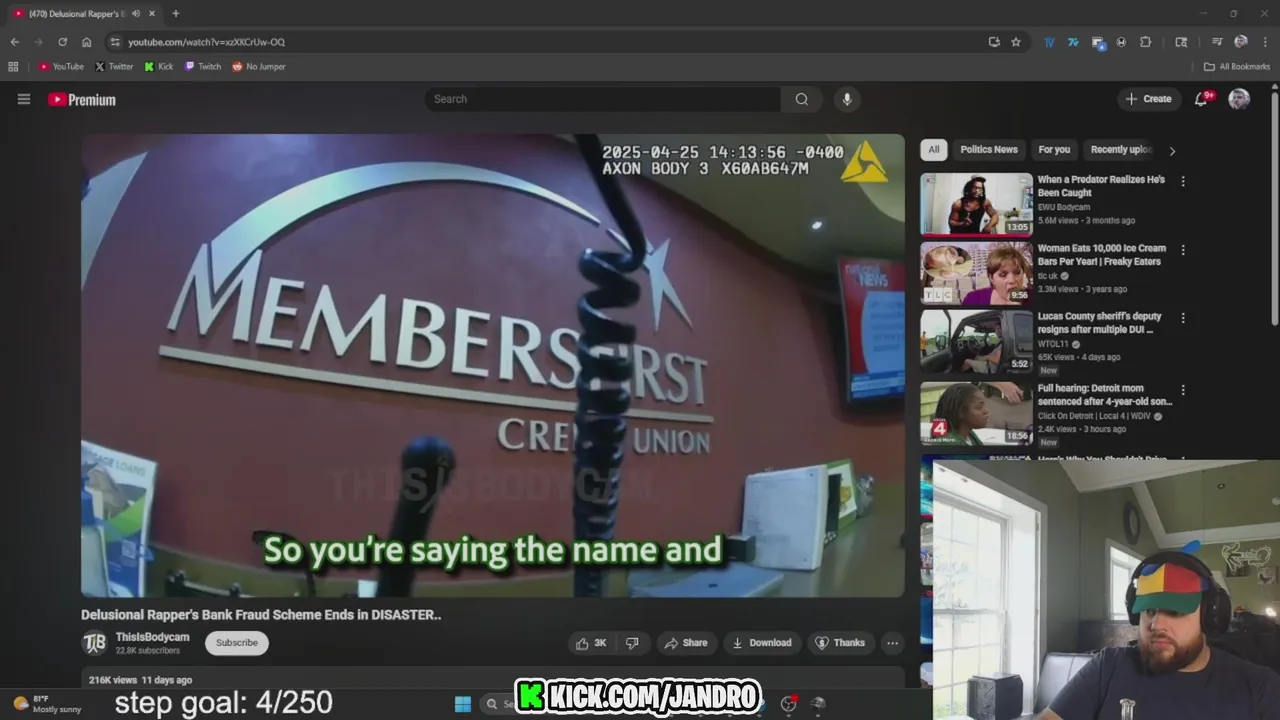This screenshot has height=720, width=1280.
Task: Open the YouTube account avatar menu
Action: (x=1239, y=99)
